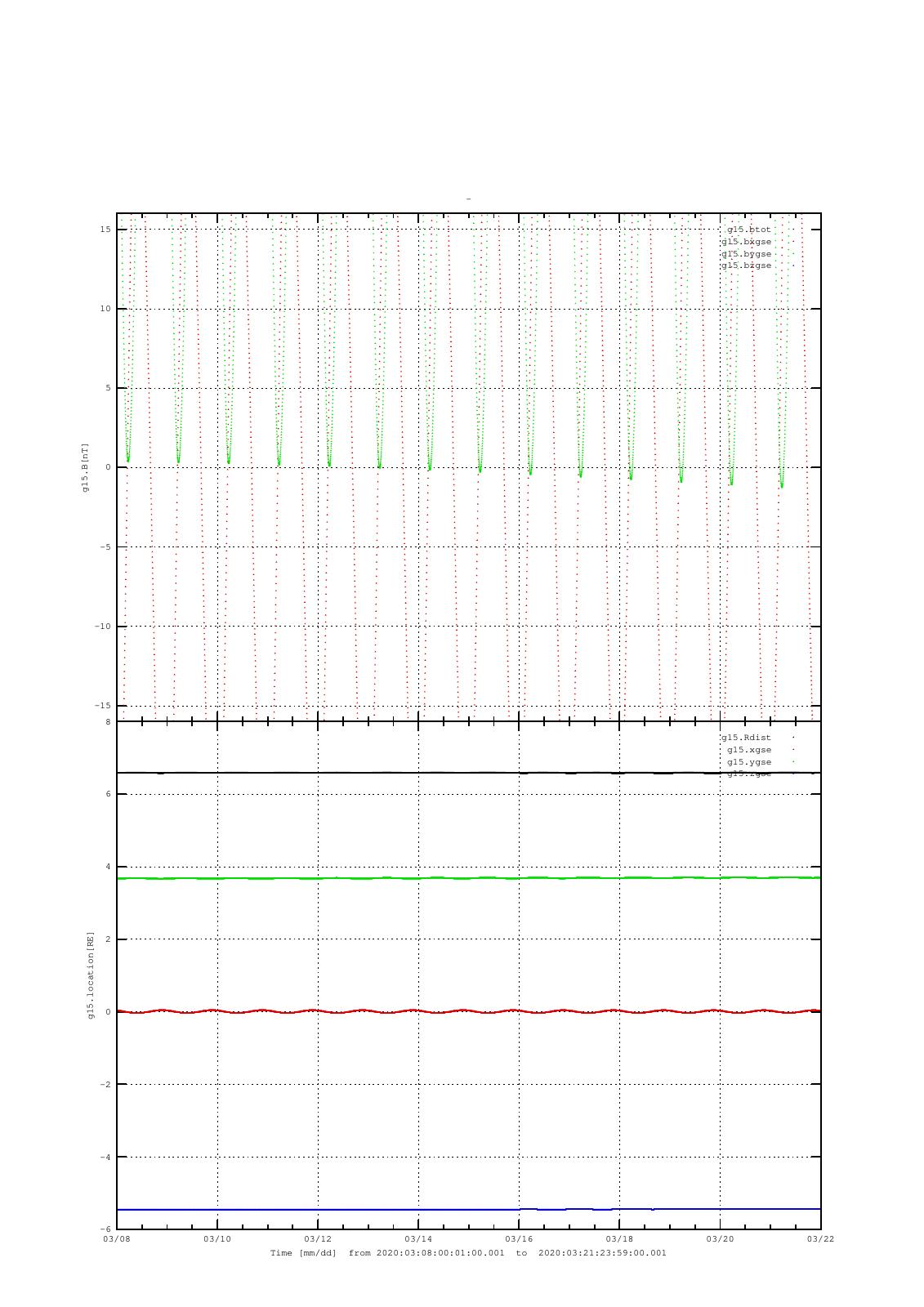Click the 03/10 date tick label
924x1307 pixels.
point(217,1238)
